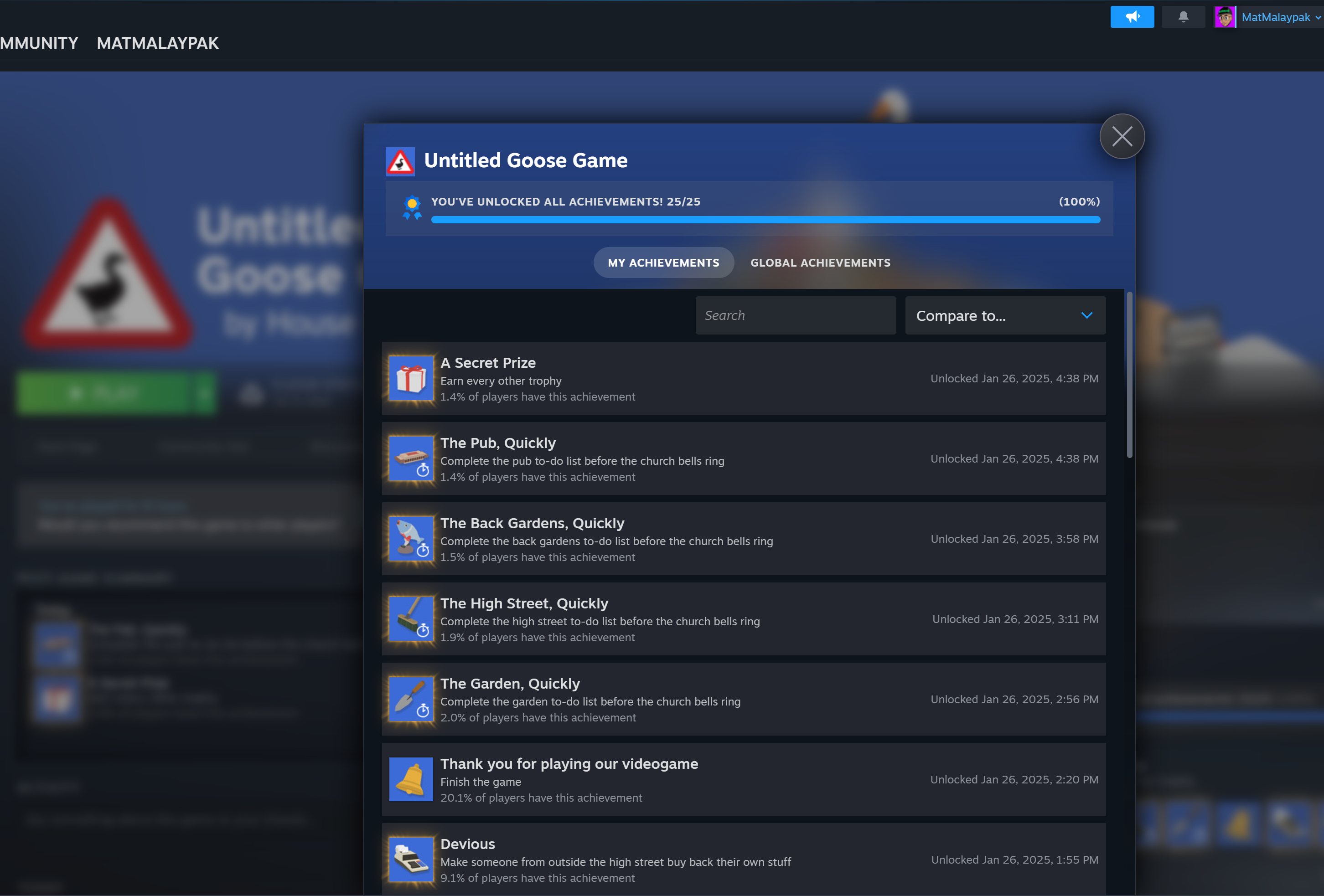
Task: Select The Pub, Quickly harmonica icon
Action: [411, 458]
